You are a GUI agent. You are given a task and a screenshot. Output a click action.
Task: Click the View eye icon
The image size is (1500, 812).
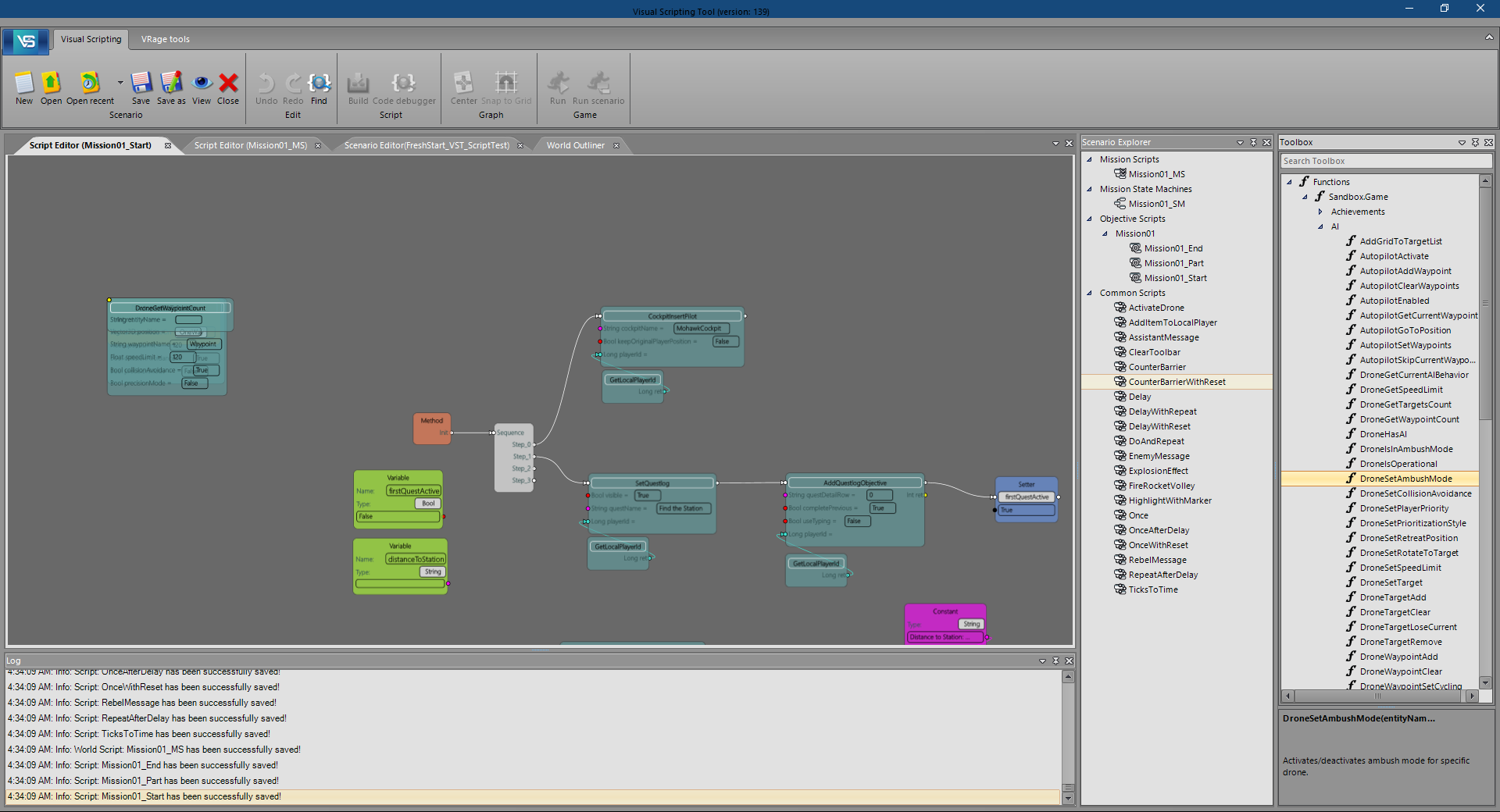point(202,83)
